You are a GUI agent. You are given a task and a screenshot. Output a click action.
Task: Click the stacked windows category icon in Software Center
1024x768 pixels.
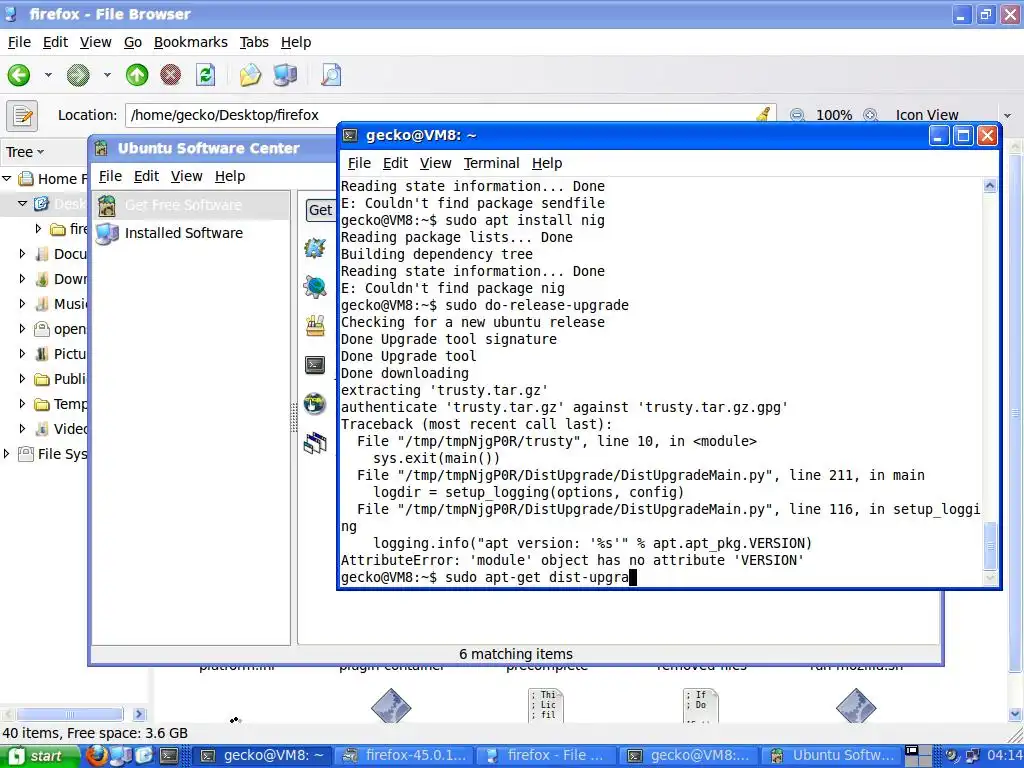[315, 443]
